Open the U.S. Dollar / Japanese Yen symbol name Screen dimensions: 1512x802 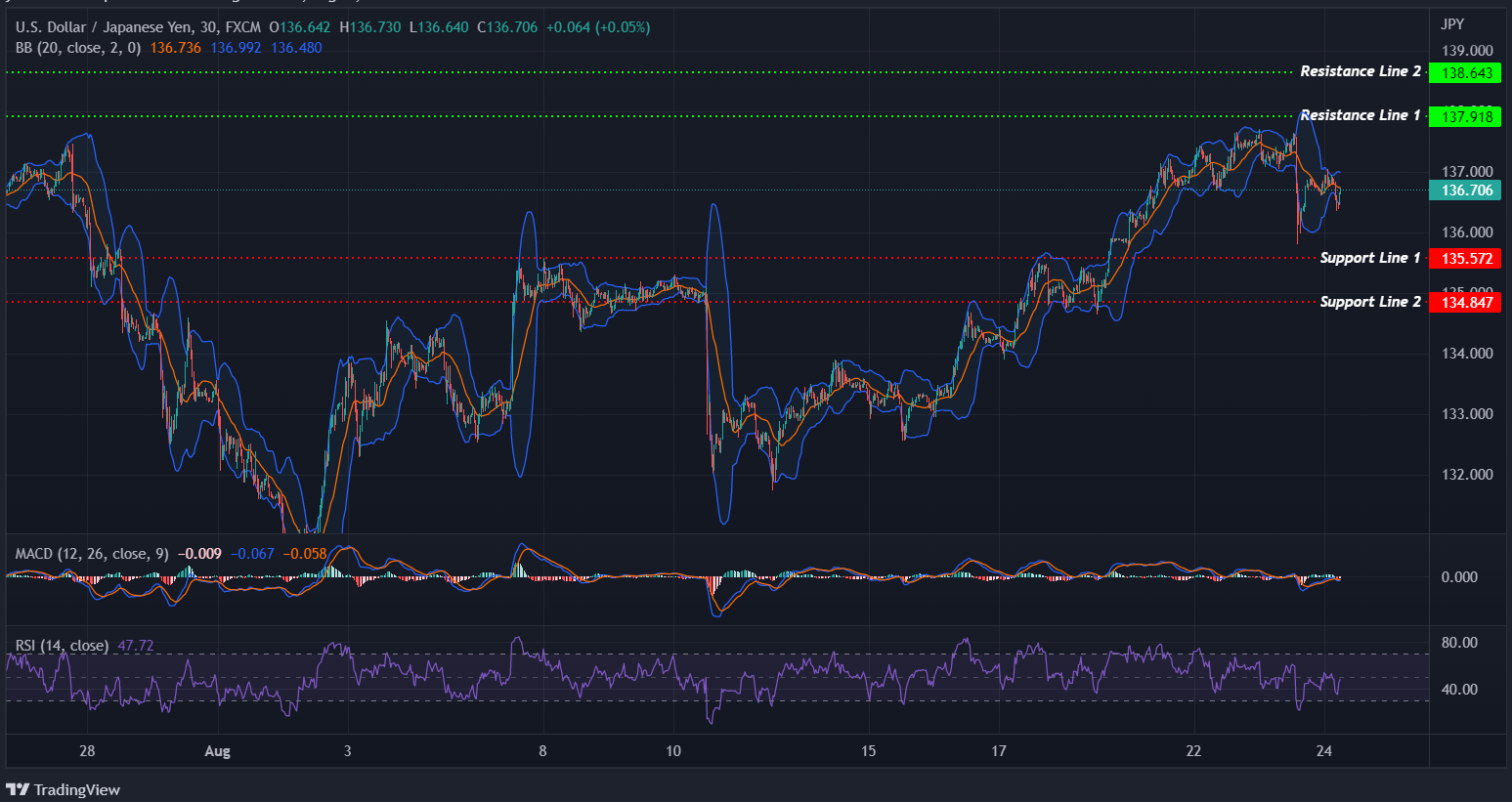103,26
